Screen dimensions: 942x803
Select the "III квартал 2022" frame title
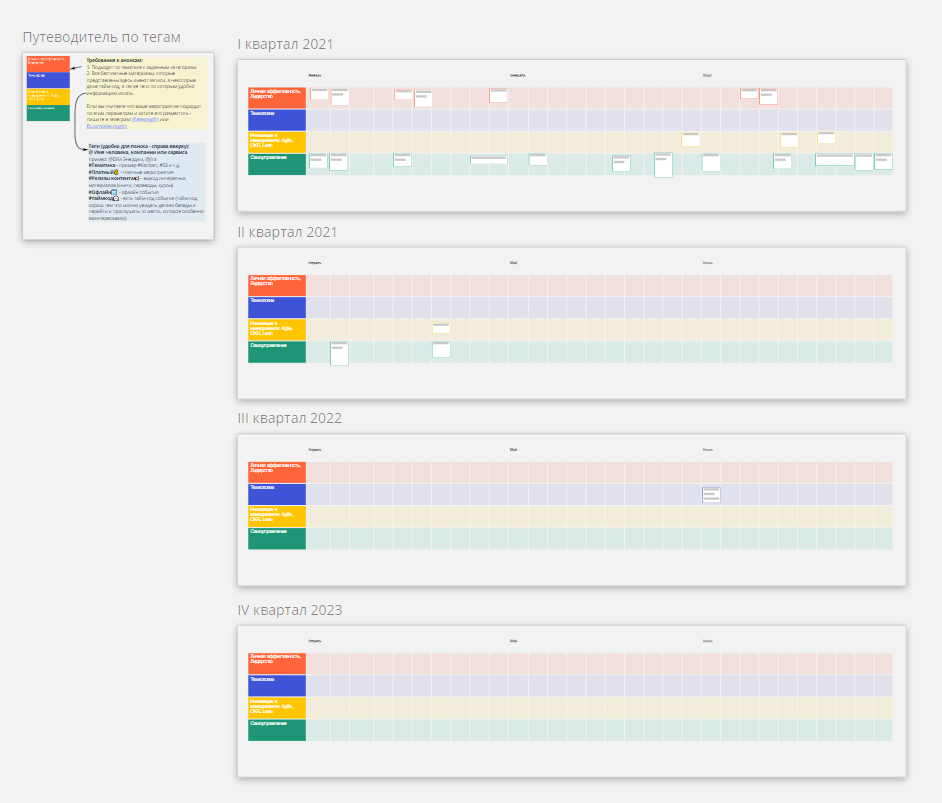tap(289, 418)
